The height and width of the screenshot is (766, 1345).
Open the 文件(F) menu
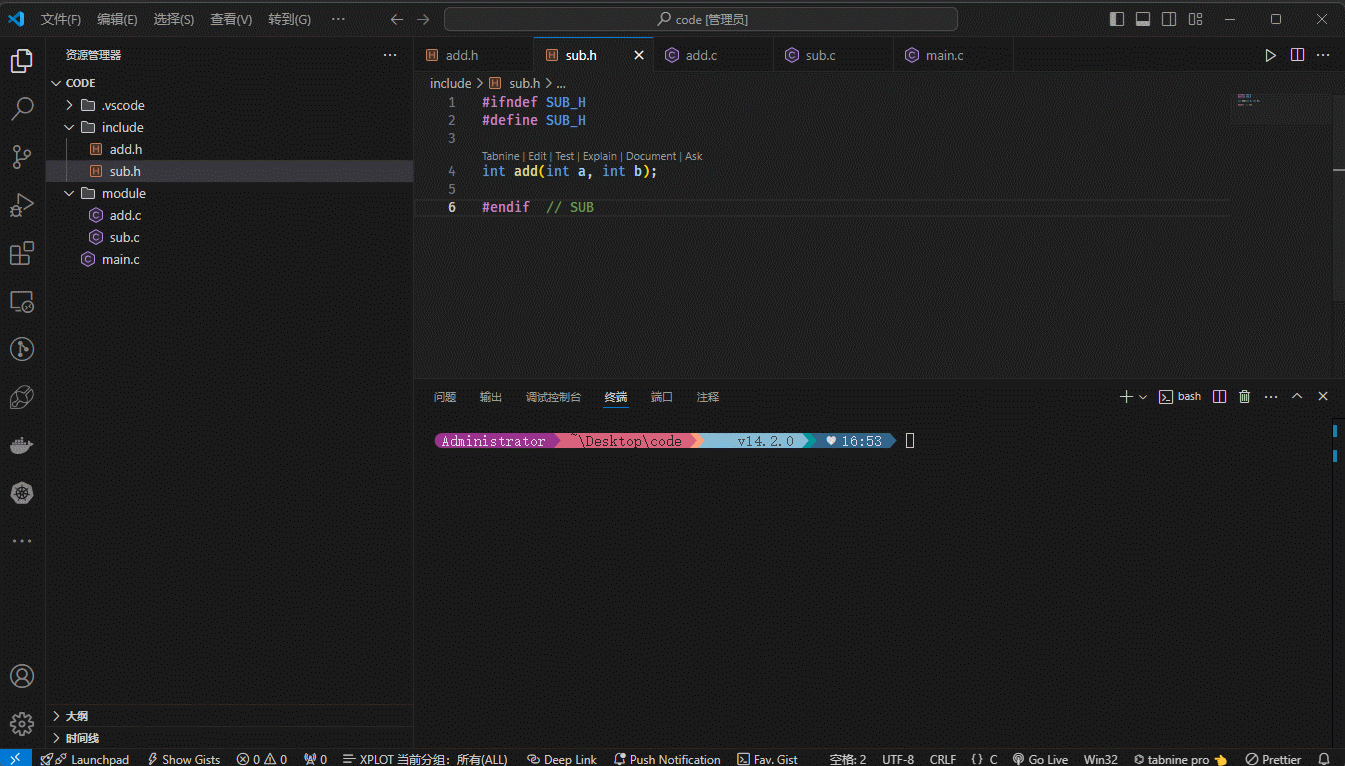pos(61,19)
